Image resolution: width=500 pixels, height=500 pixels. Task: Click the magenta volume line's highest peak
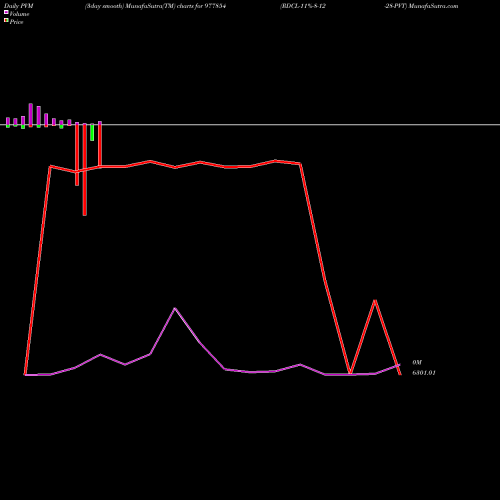tap(175, 308)
